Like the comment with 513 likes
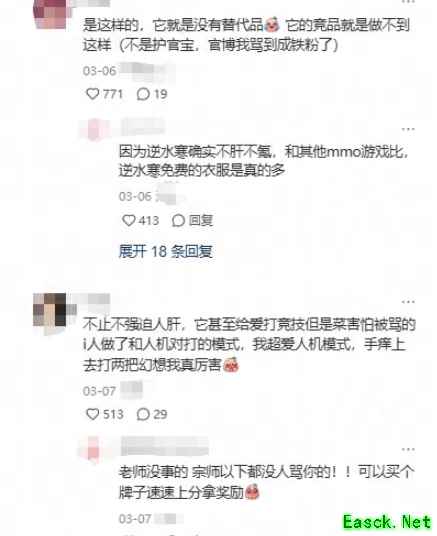Image resolution: width=437 pixels, height=536 pixels. coord(92,414)
